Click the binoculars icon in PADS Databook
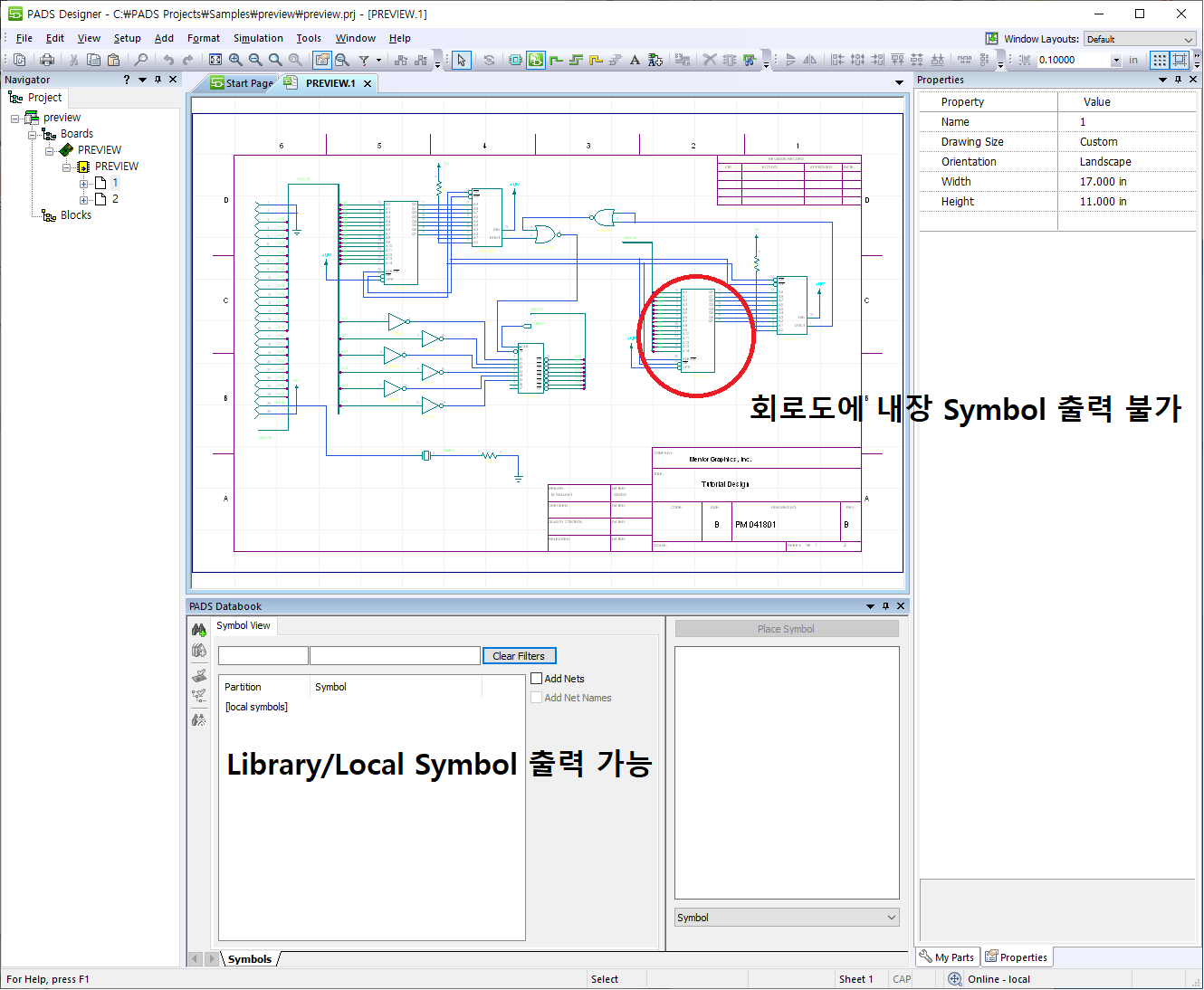The height and width of the screenshot is (990, 1204). (199, 630)
